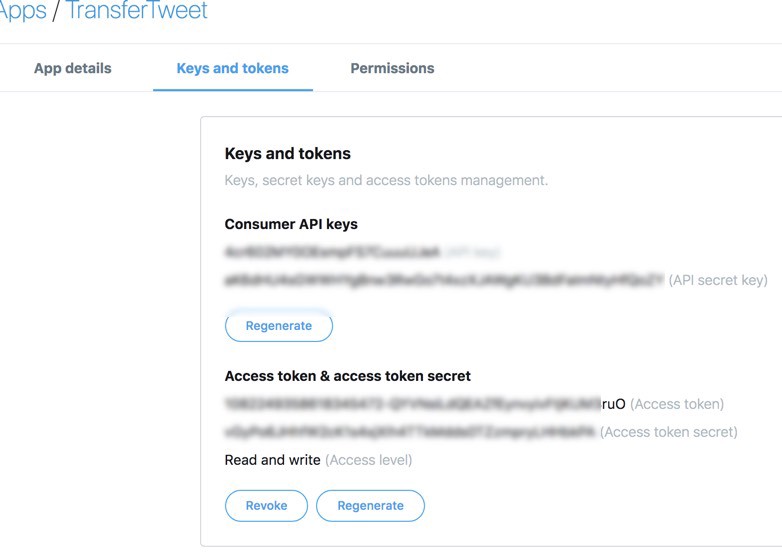The height and width of the screenshot is (557, 782).
Task: Click the keys management description text
Action: coord(386,181)
